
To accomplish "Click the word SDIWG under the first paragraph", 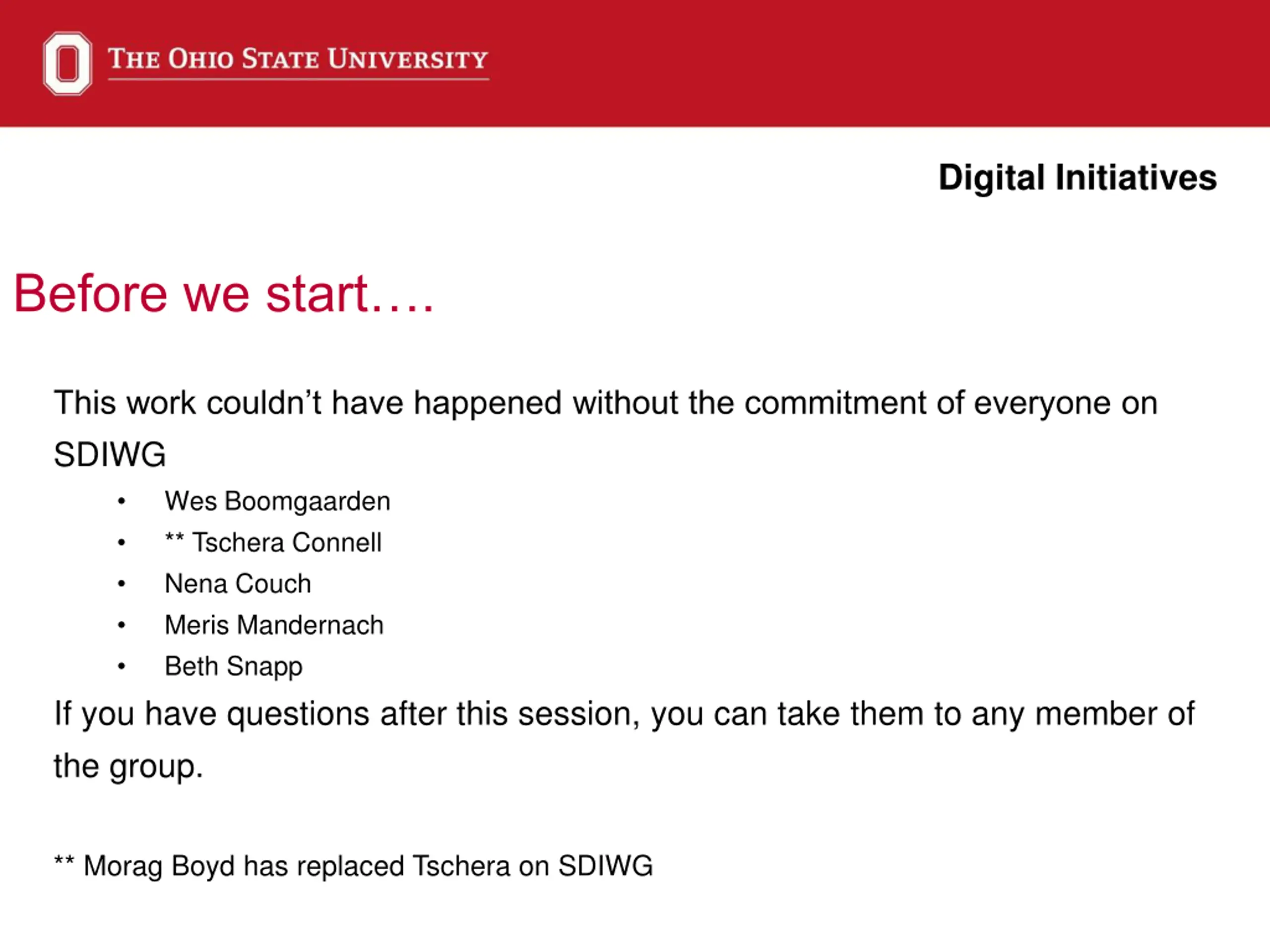I will [110, 455].
